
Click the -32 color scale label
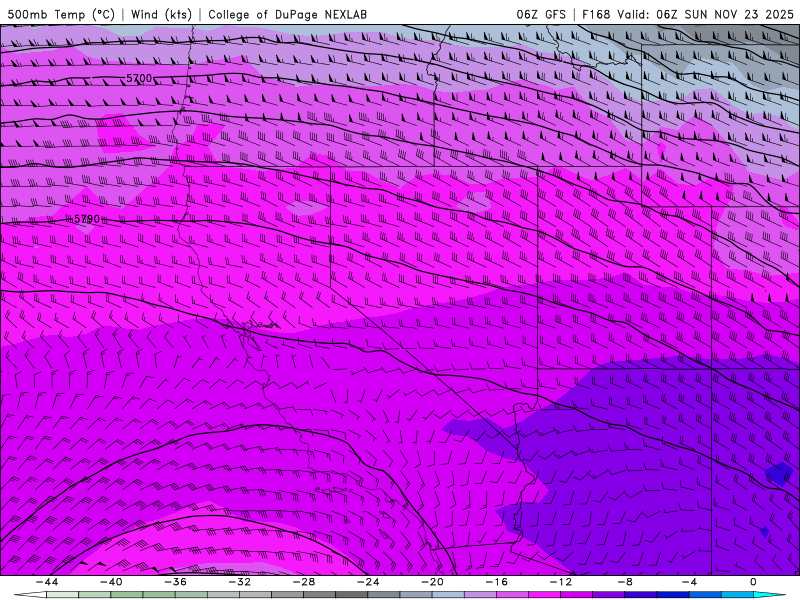point(240,582)
